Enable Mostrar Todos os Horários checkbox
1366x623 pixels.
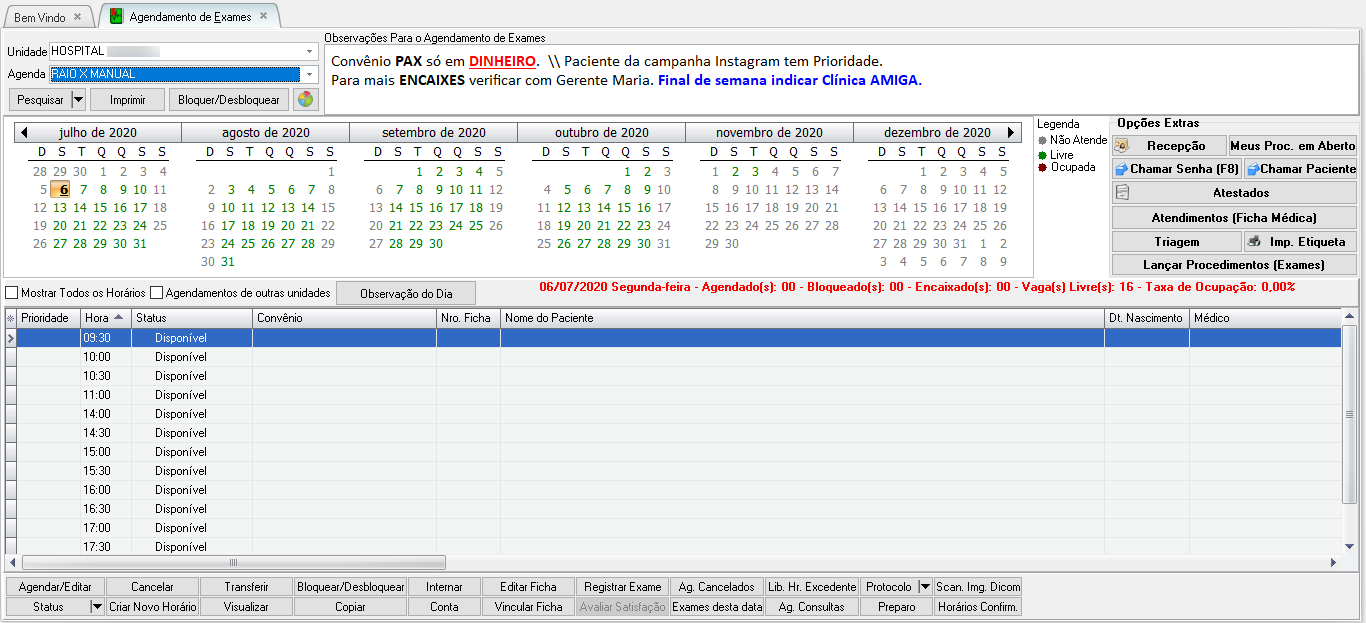[12, 293]
